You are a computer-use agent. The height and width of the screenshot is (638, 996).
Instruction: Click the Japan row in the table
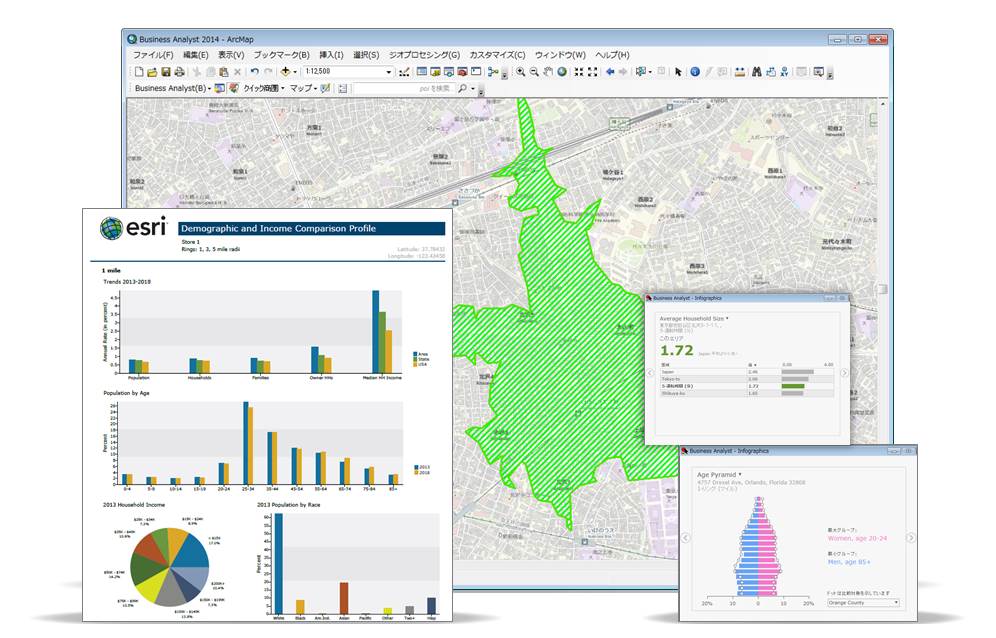746,372
